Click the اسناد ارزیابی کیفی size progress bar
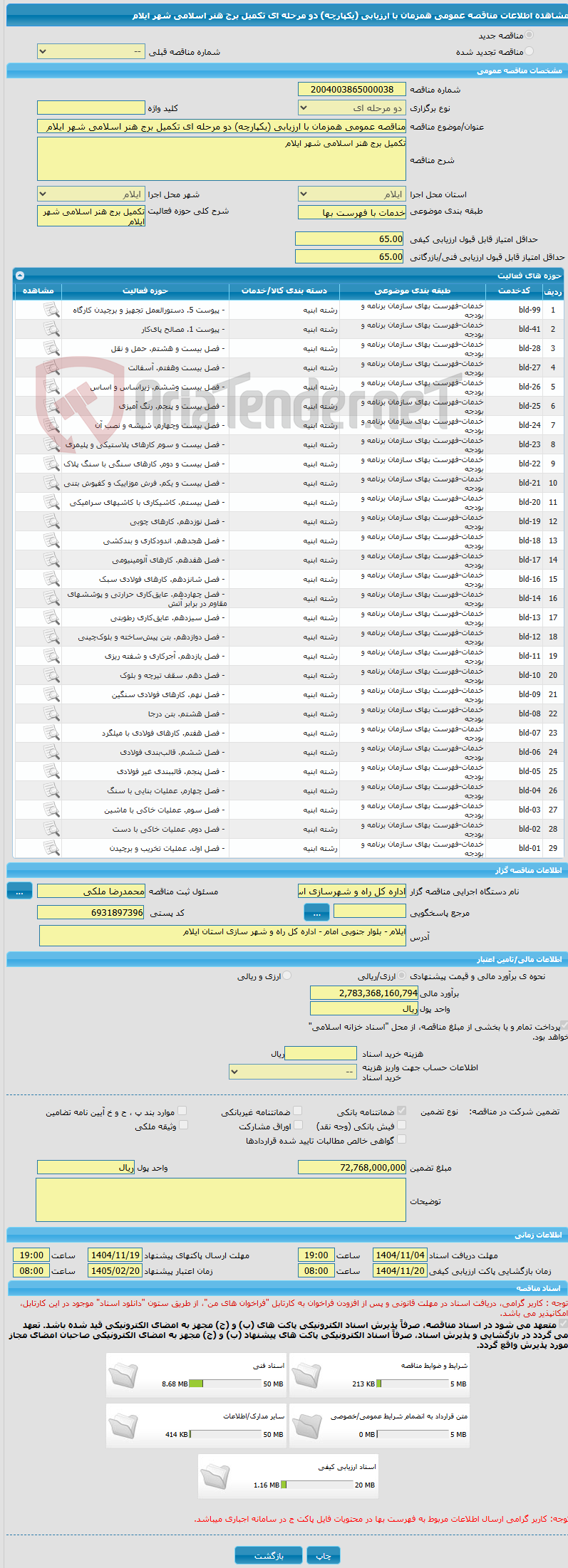Screen dimensions: 568x1568 [317, 1485]
